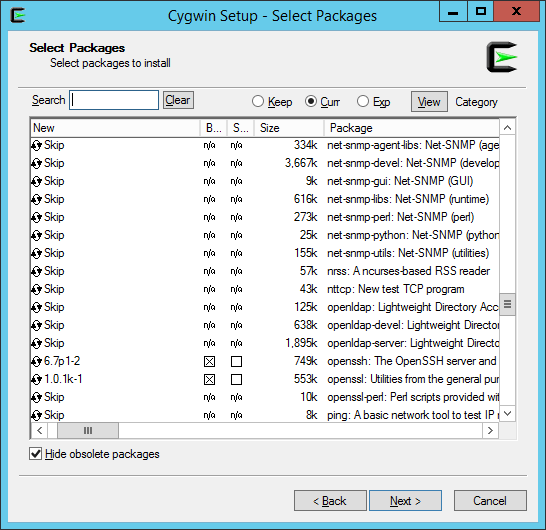Cycle the install action for openldap-server
The width and height of the screenshot is (546, 530).
[x=37, y=343]
